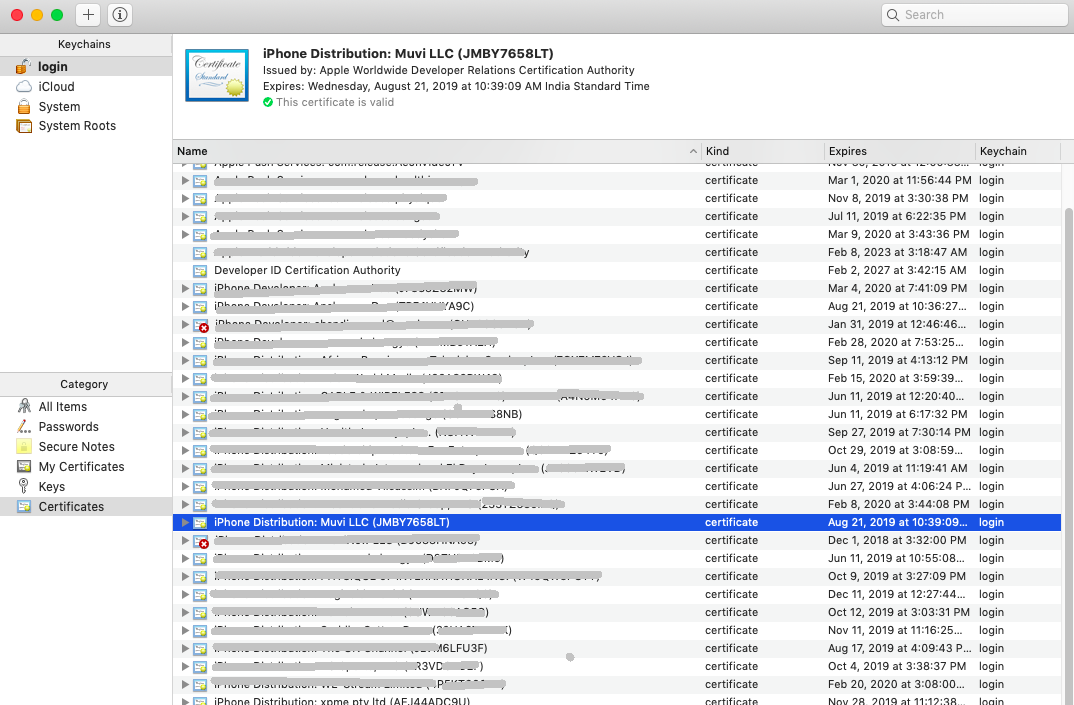1074x705 pixels.
Task: Click invalid certificate icon expiring Dec 1, 2018
Action: tap(200, 541)
